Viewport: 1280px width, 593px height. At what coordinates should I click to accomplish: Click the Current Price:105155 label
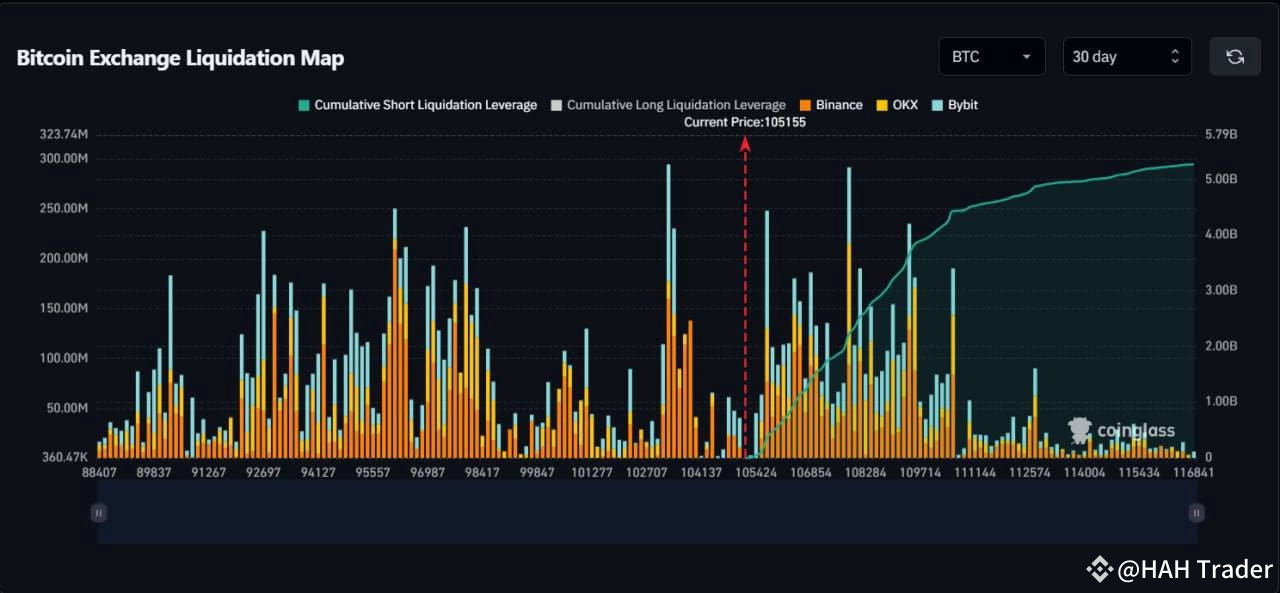[x=745, y=122]
